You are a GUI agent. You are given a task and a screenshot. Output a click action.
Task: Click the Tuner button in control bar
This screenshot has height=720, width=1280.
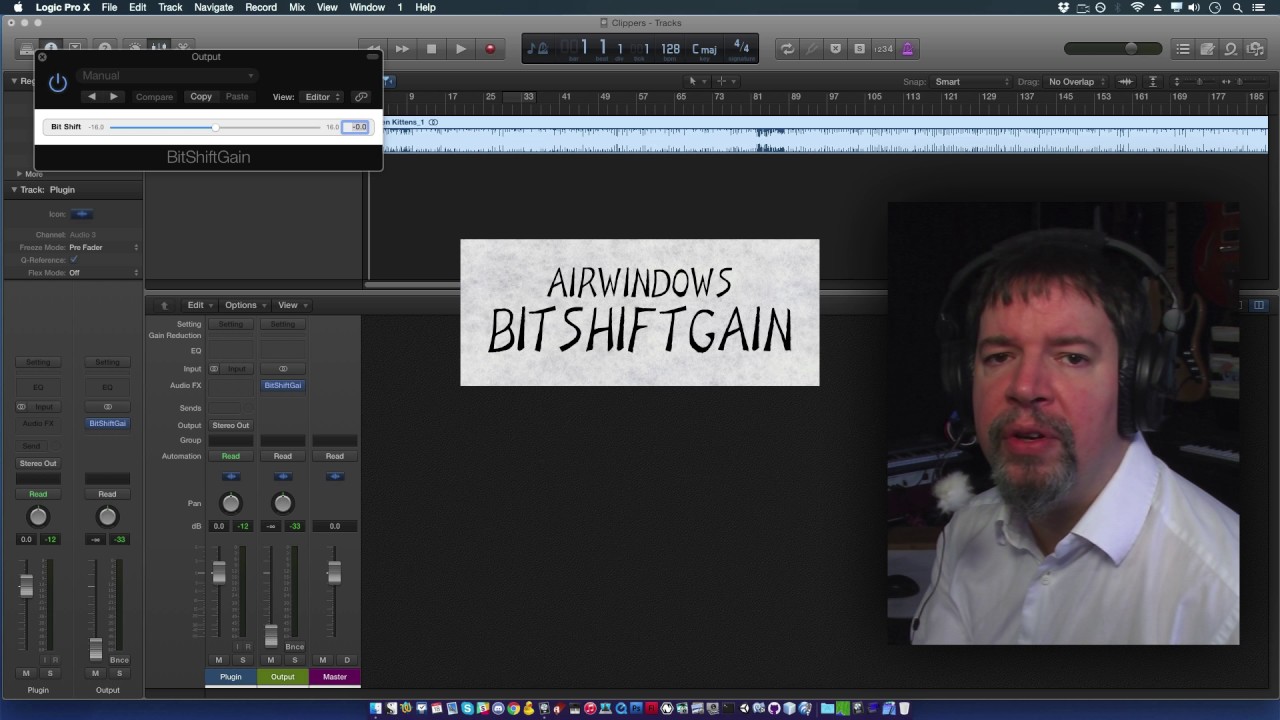[811, 49]
